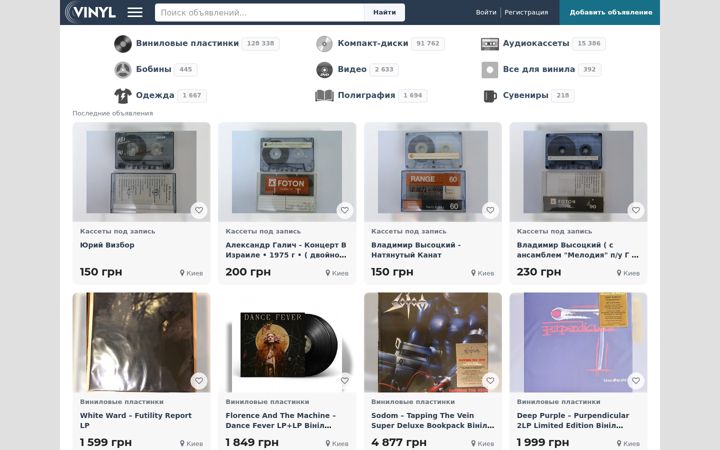Favorite the Высоцкий ансамбль Мелодия listing
Viewport: 720px width, 450px height.
pos(636,210)
